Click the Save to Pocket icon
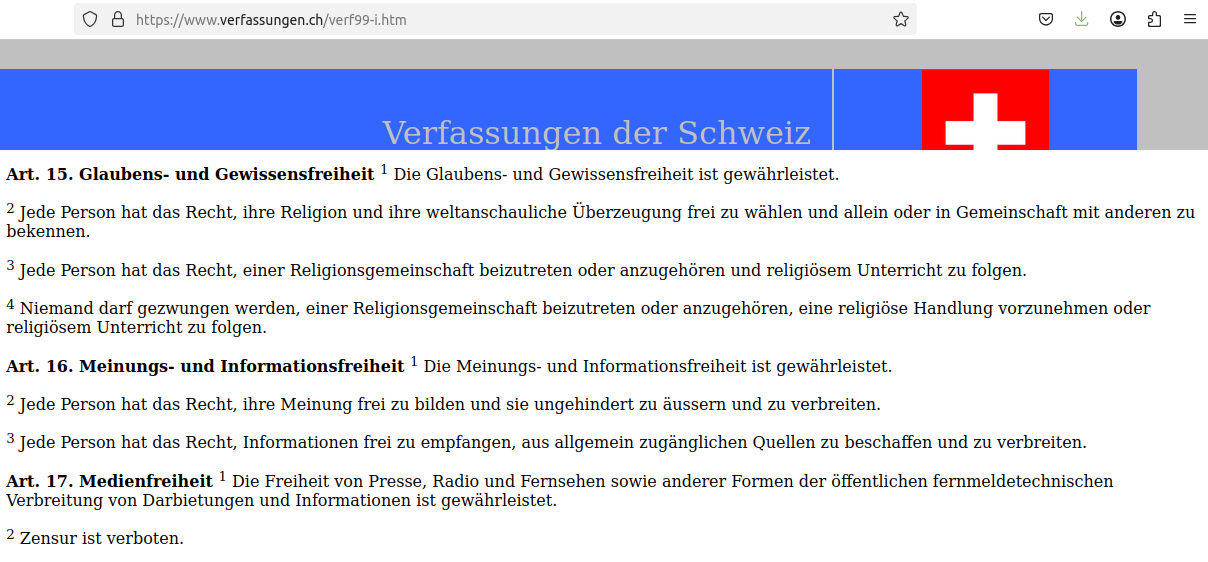 tap(1046, 19)
